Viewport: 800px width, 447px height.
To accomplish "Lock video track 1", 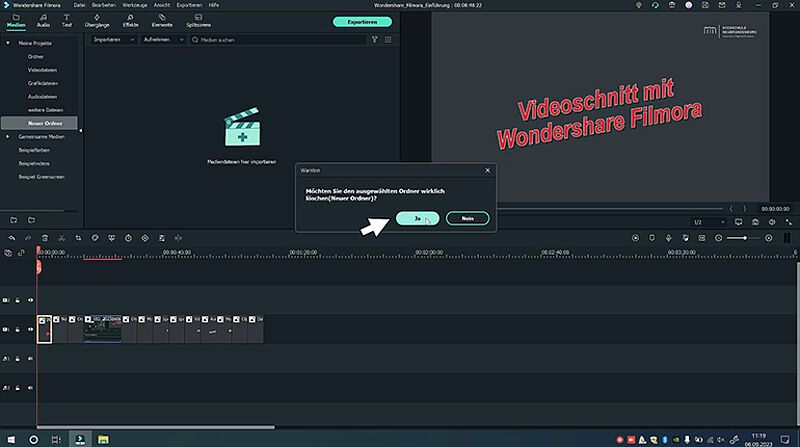I will click(18, 329).
